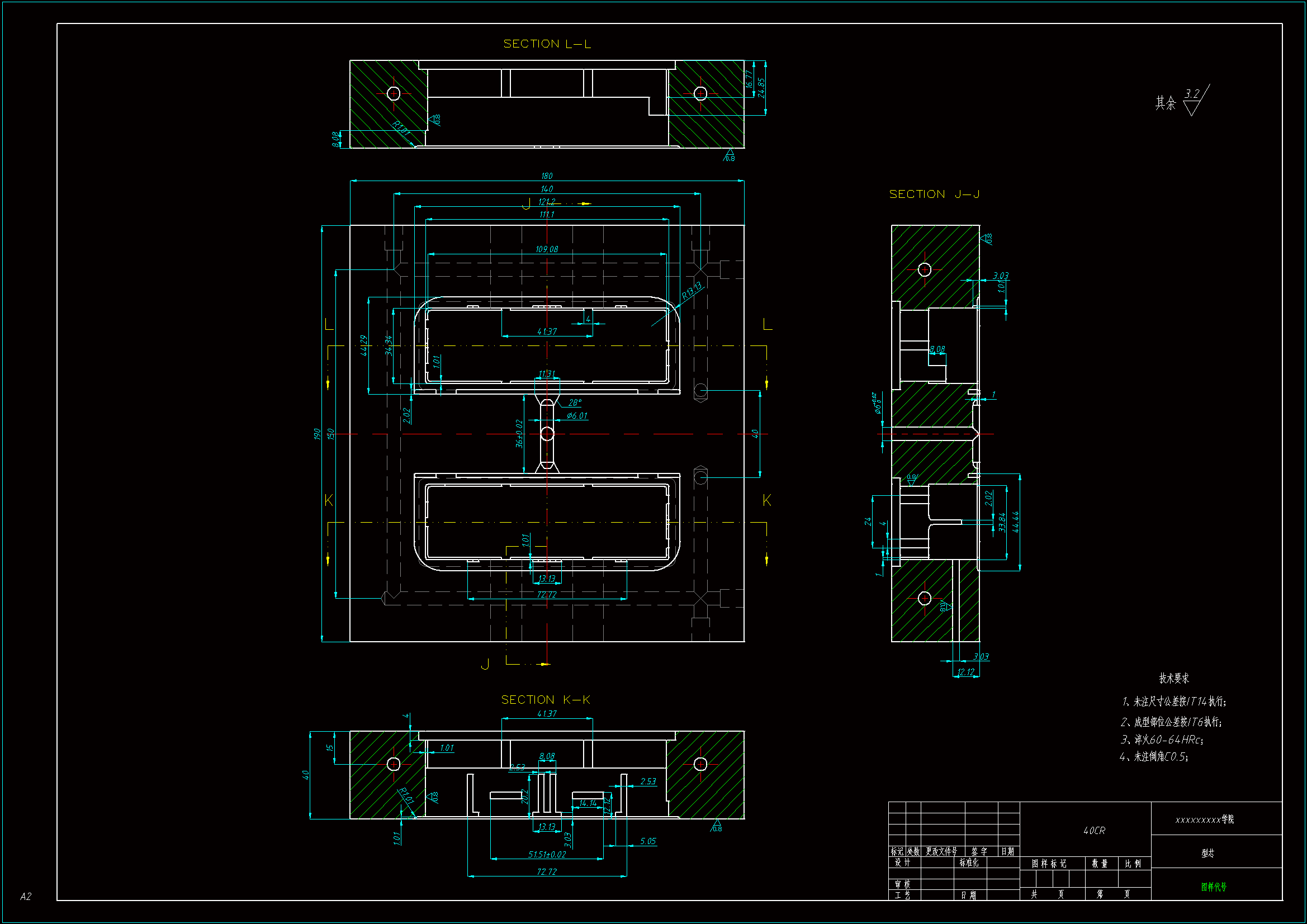Select the R13.13 radius dimension

pyautogui.click(x=692, y=291)
